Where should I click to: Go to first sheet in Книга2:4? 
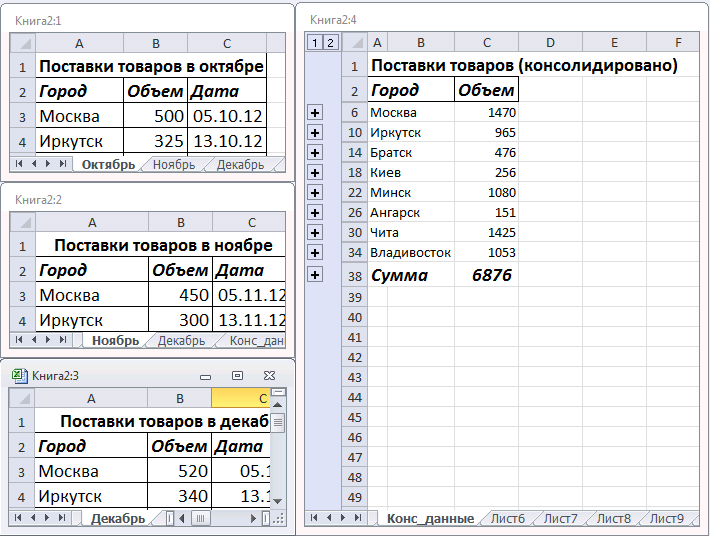[x=313, y=517]
